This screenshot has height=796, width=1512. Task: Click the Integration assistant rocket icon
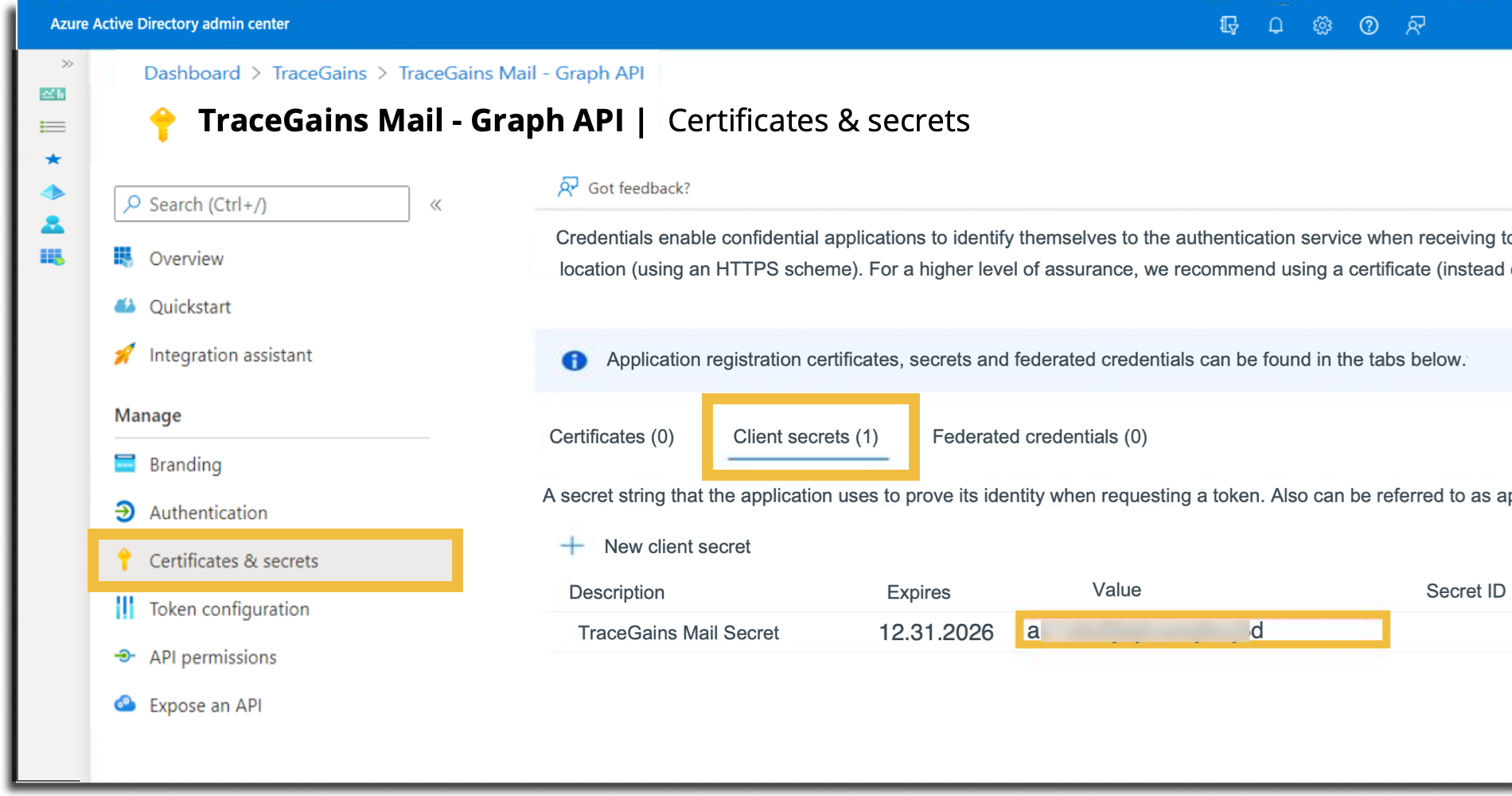125,353
